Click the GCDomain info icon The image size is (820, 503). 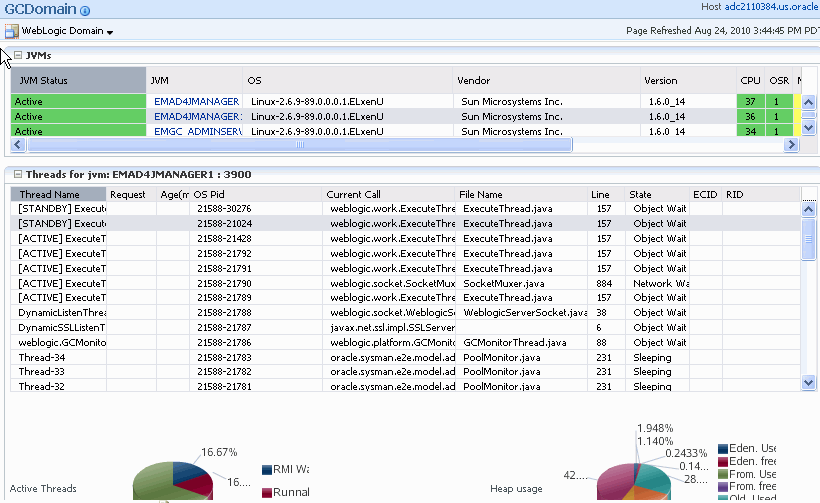[x=85, y=10]
